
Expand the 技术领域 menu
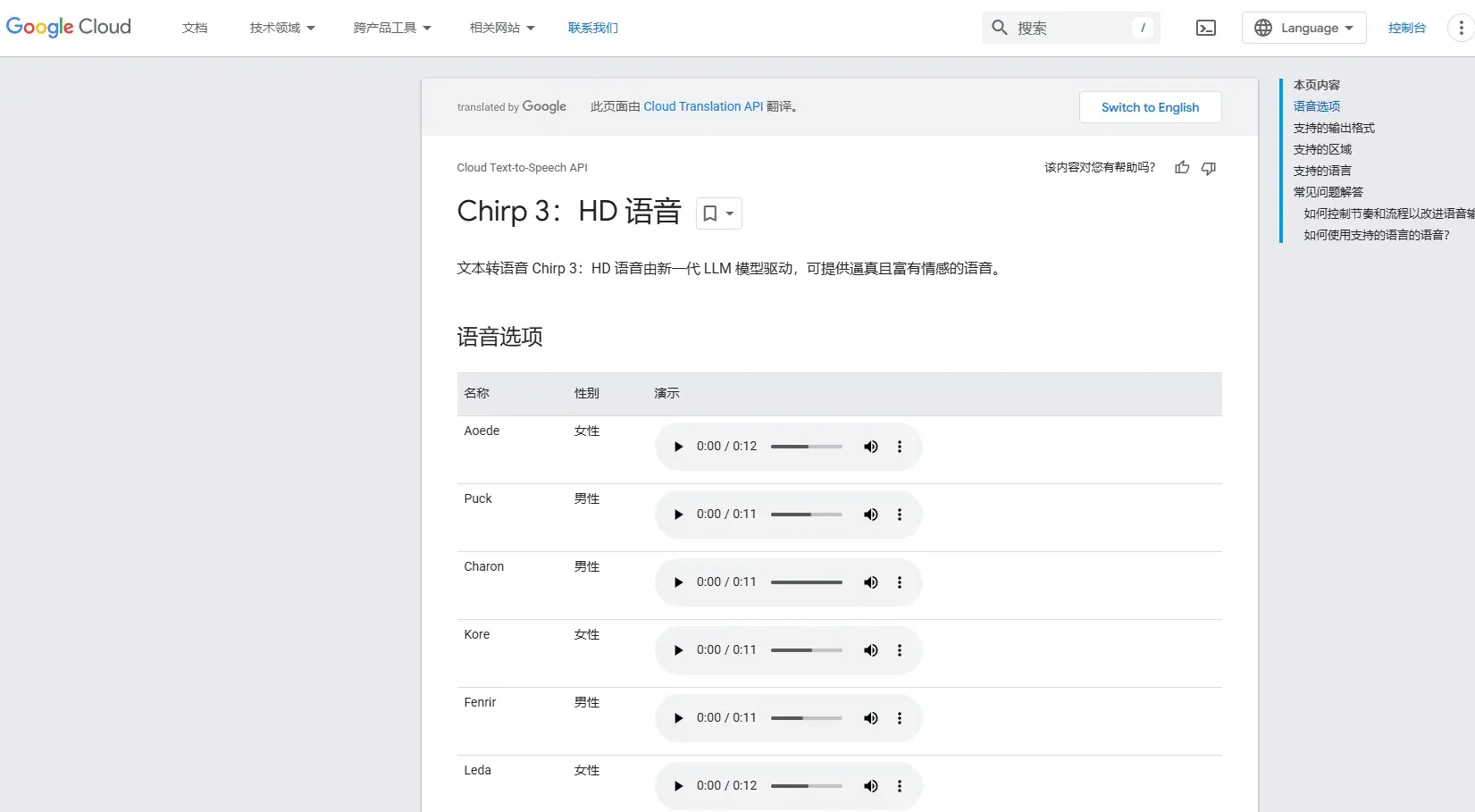[x=282, y=28]
